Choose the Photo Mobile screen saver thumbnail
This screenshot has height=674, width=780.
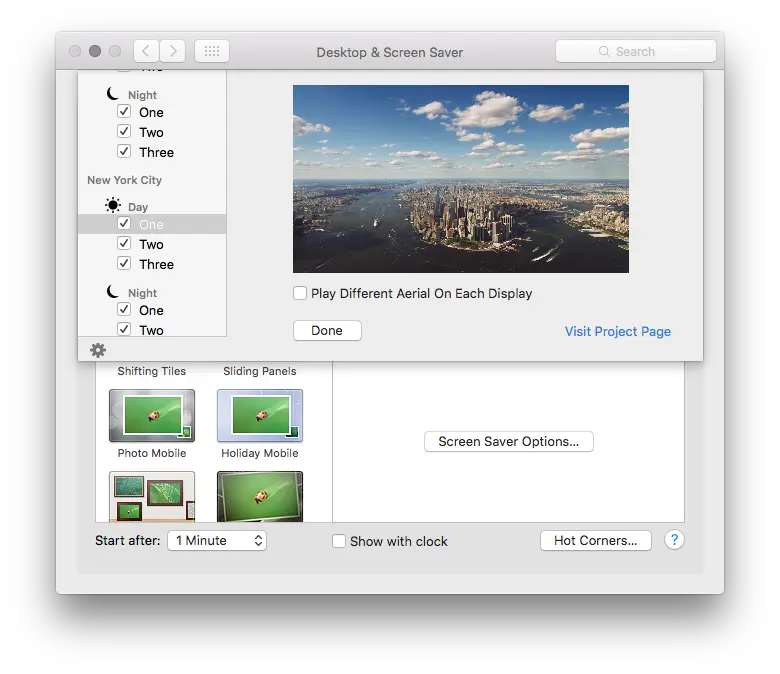tap(152, 415)
